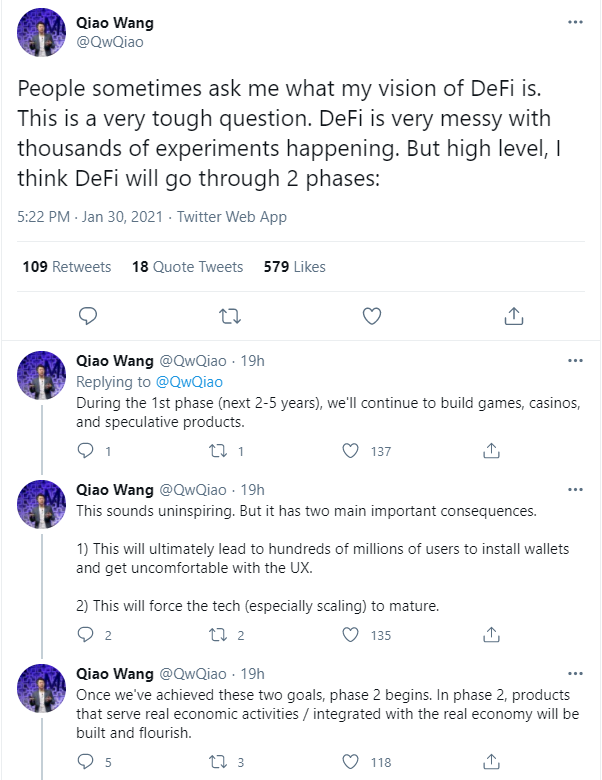Like the main DeFi vision tweet
Viewport: 602px width, 780px height.
372,316
